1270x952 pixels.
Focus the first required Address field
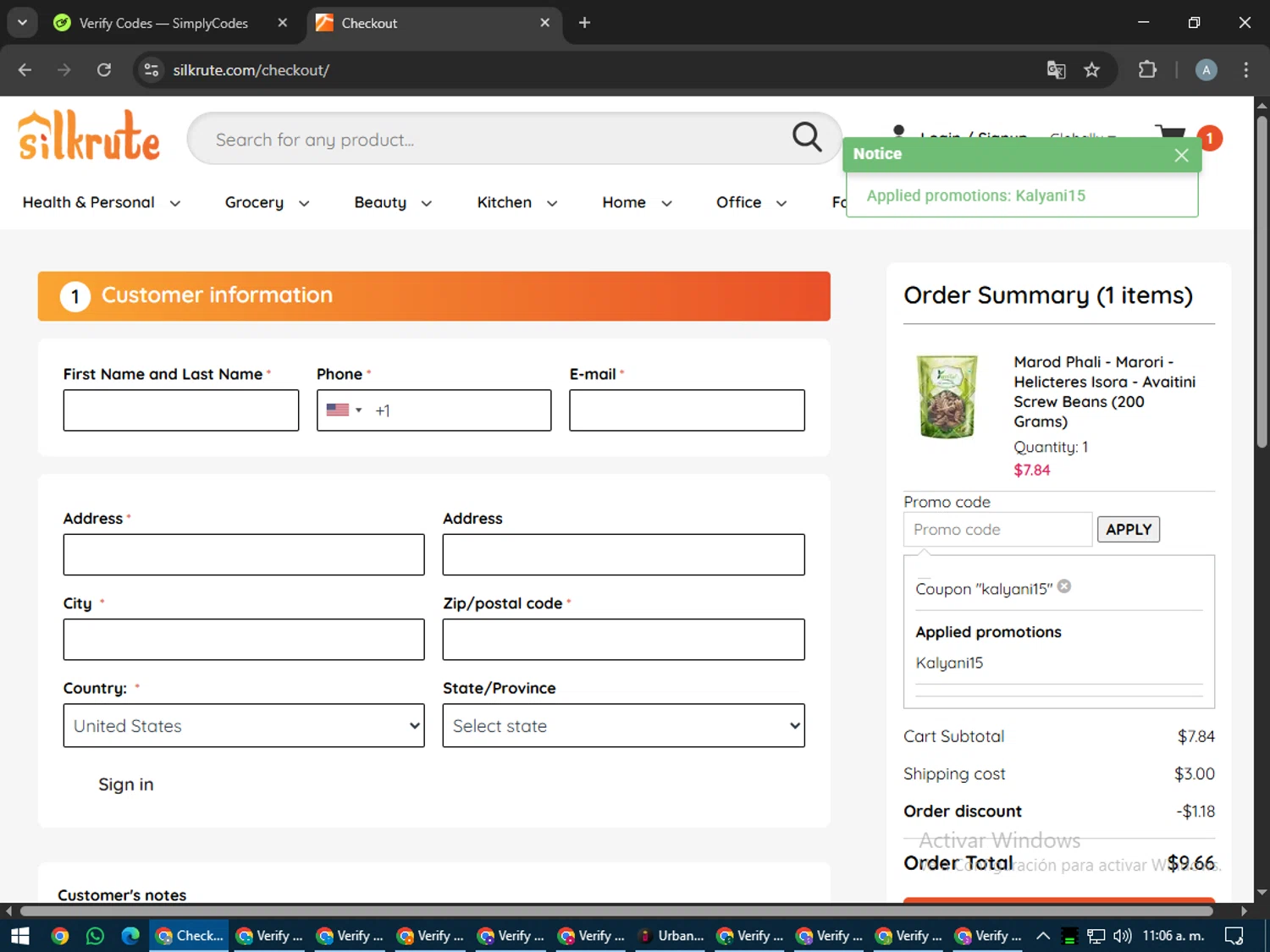tap(244, 554)
